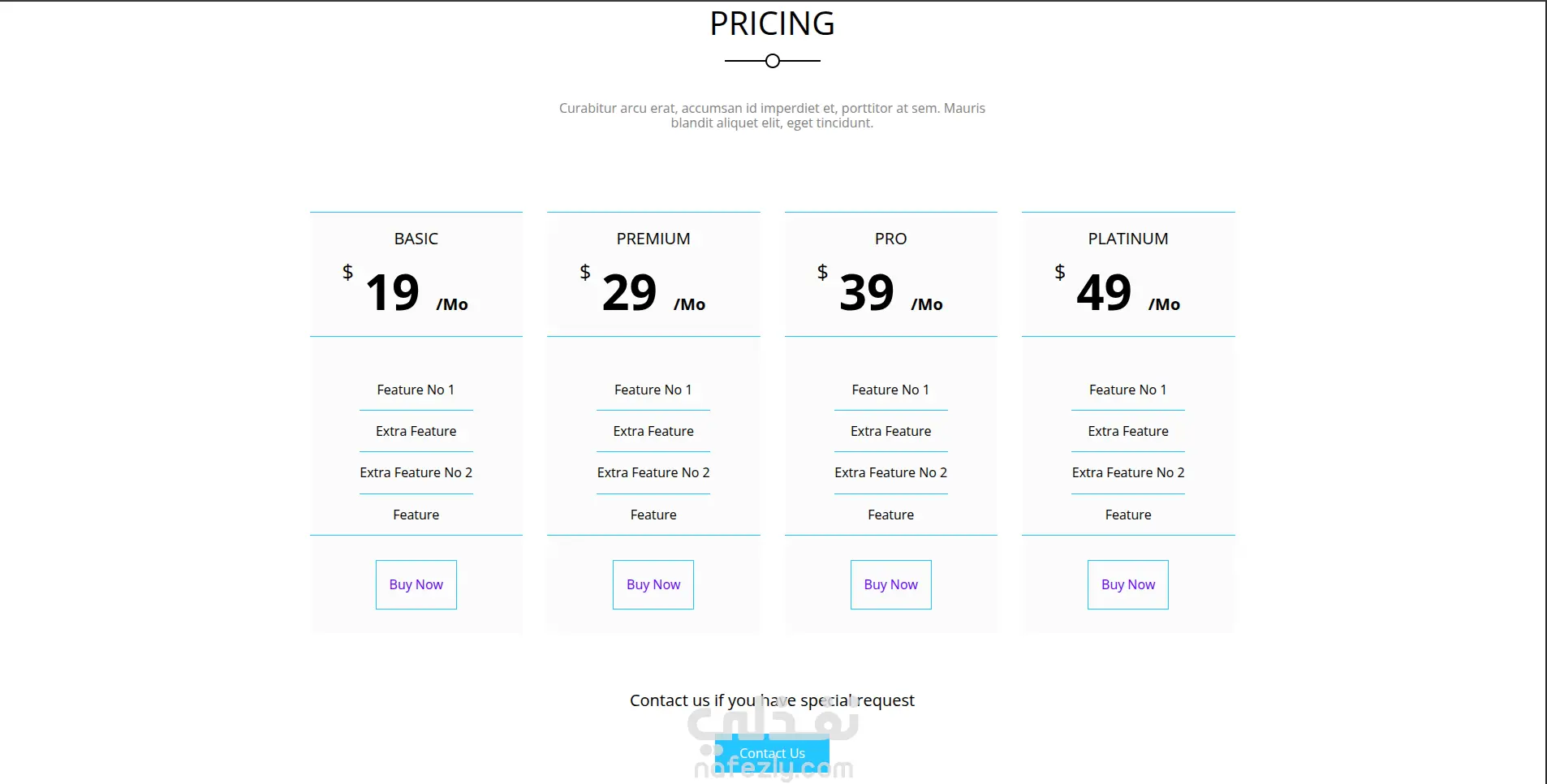Click the circle ornament under the PRICING heading

[773, 61]
